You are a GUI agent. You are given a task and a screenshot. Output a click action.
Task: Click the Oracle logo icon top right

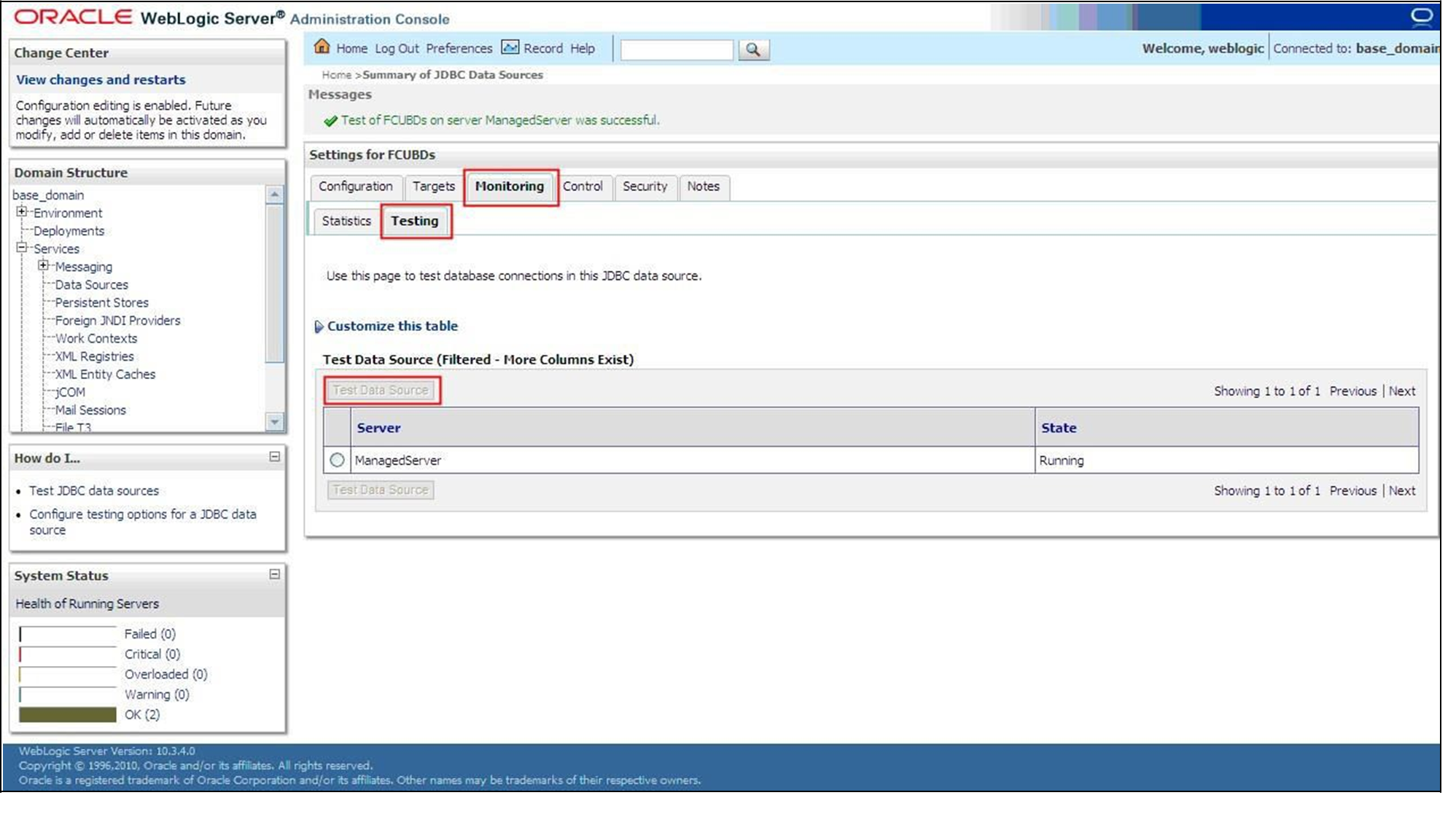tap(1421, 17)
